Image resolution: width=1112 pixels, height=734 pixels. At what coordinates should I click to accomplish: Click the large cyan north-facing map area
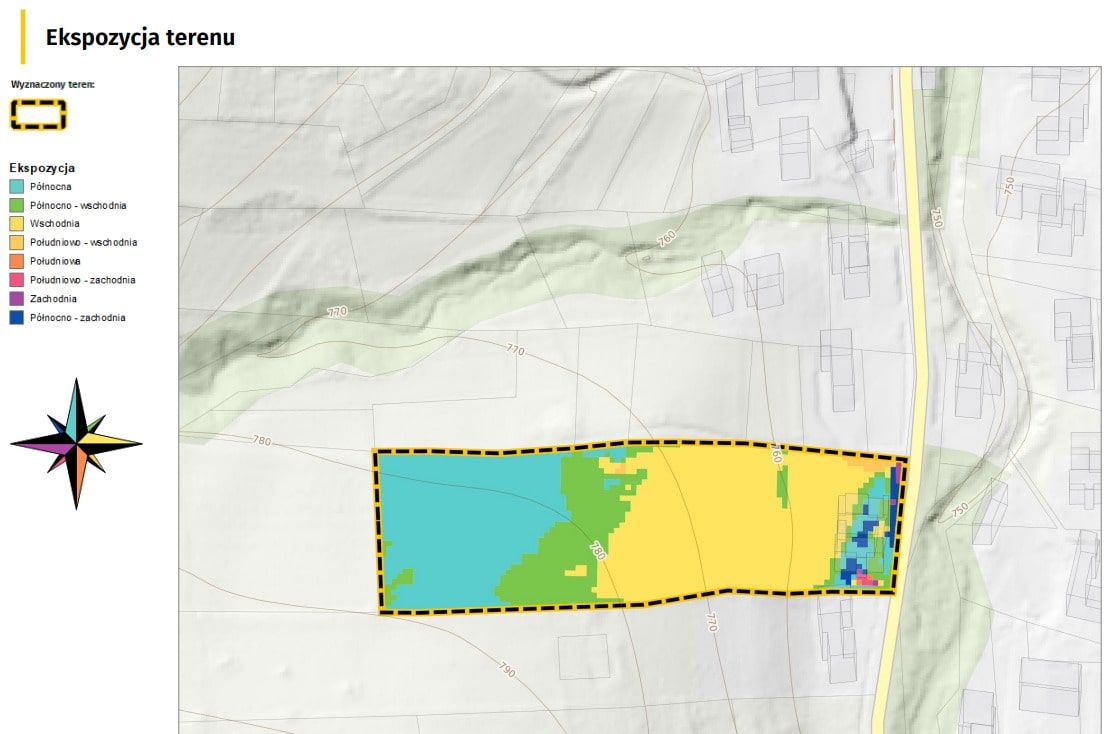tap(460, 520)
